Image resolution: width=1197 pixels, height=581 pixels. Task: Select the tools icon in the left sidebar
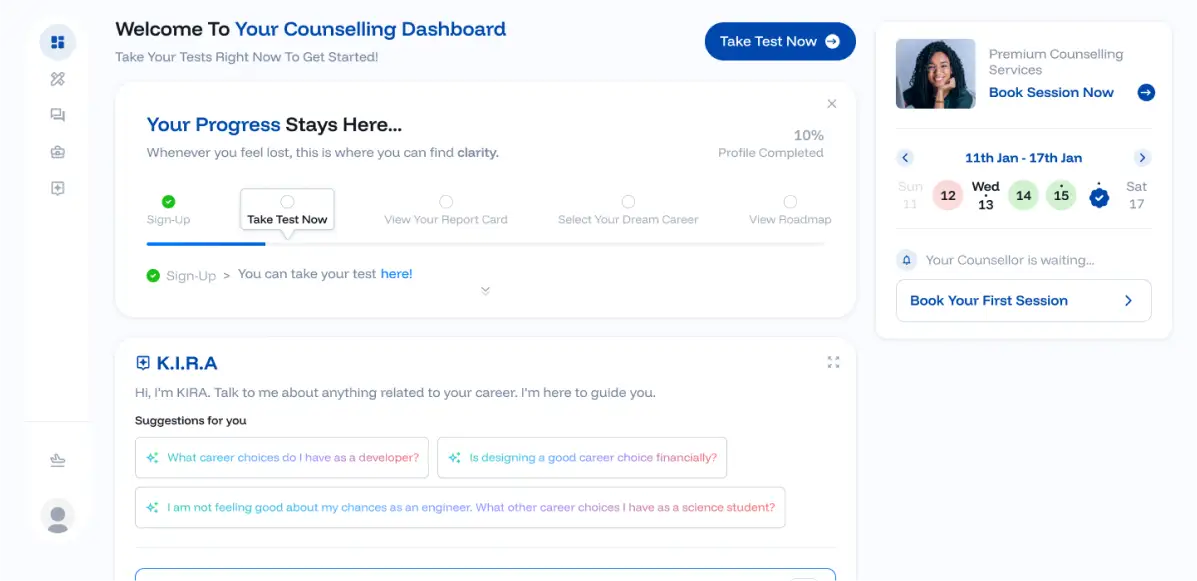[57, 78]
